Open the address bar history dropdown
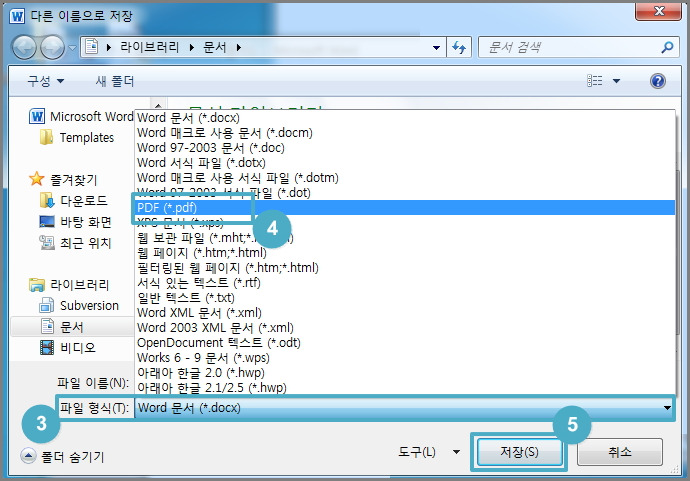Image resolution: width=690 pixels, height=481 pixels. click(436, 48)
